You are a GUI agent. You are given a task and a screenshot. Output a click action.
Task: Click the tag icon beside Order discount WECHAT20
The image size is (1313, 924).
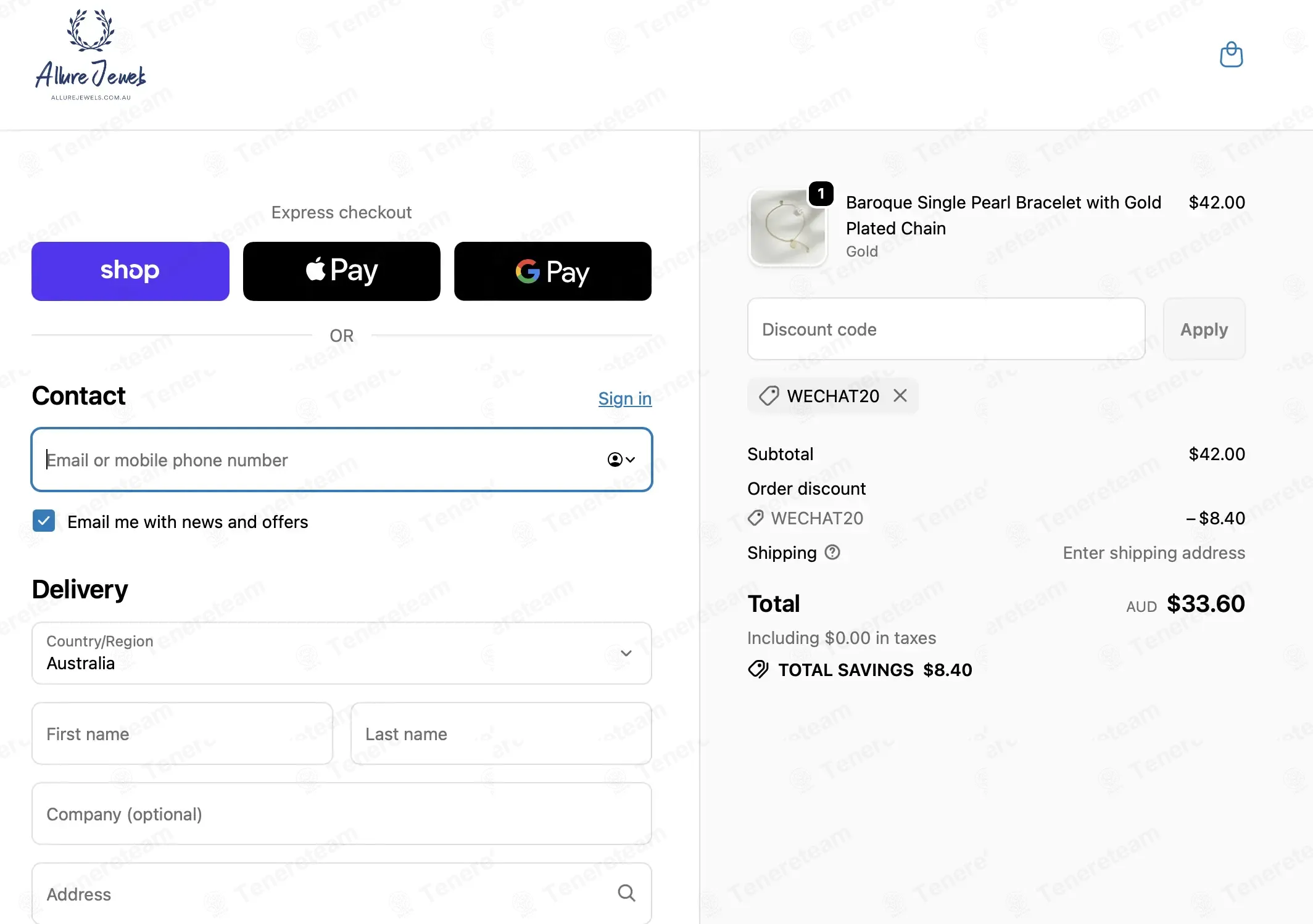[x=756, y=518]
